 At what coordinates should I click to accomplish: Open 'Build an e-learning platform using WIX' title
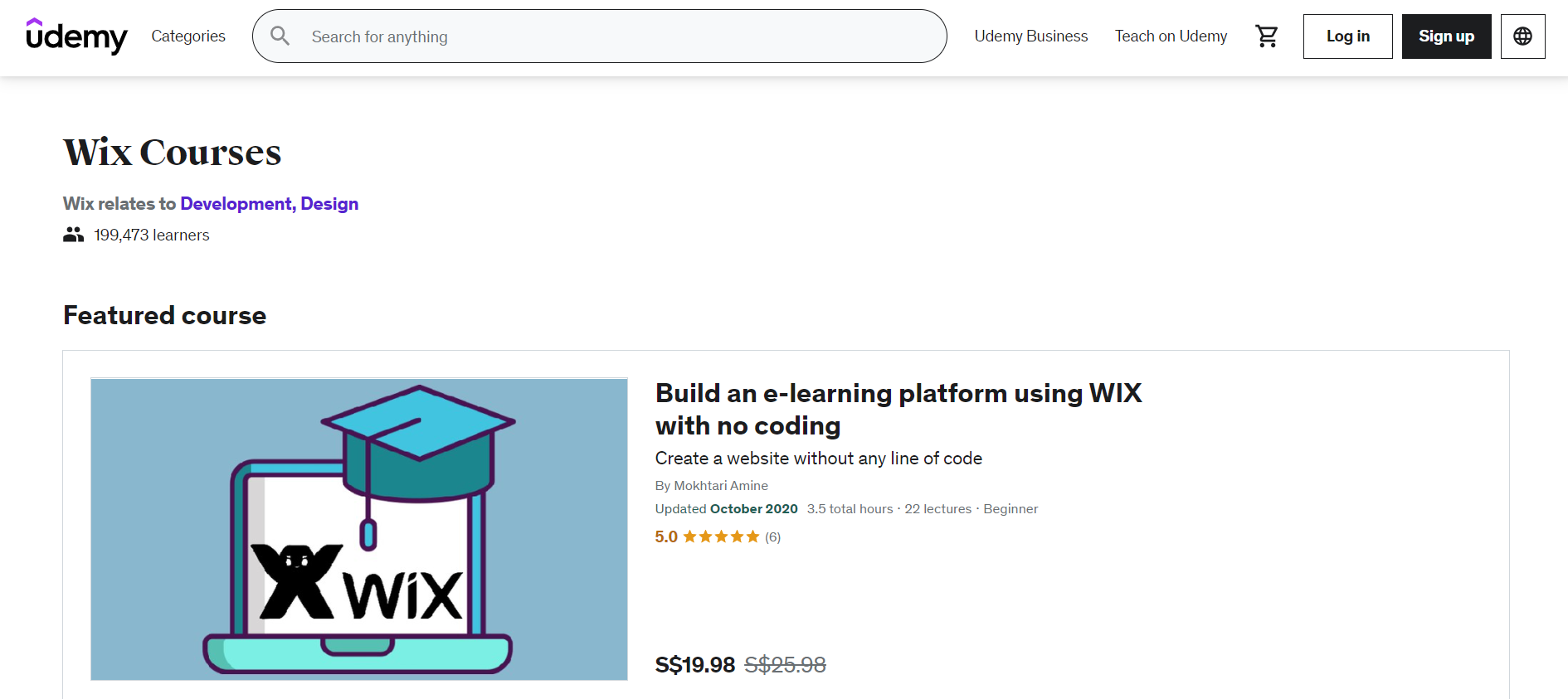[x=898, y=409]
